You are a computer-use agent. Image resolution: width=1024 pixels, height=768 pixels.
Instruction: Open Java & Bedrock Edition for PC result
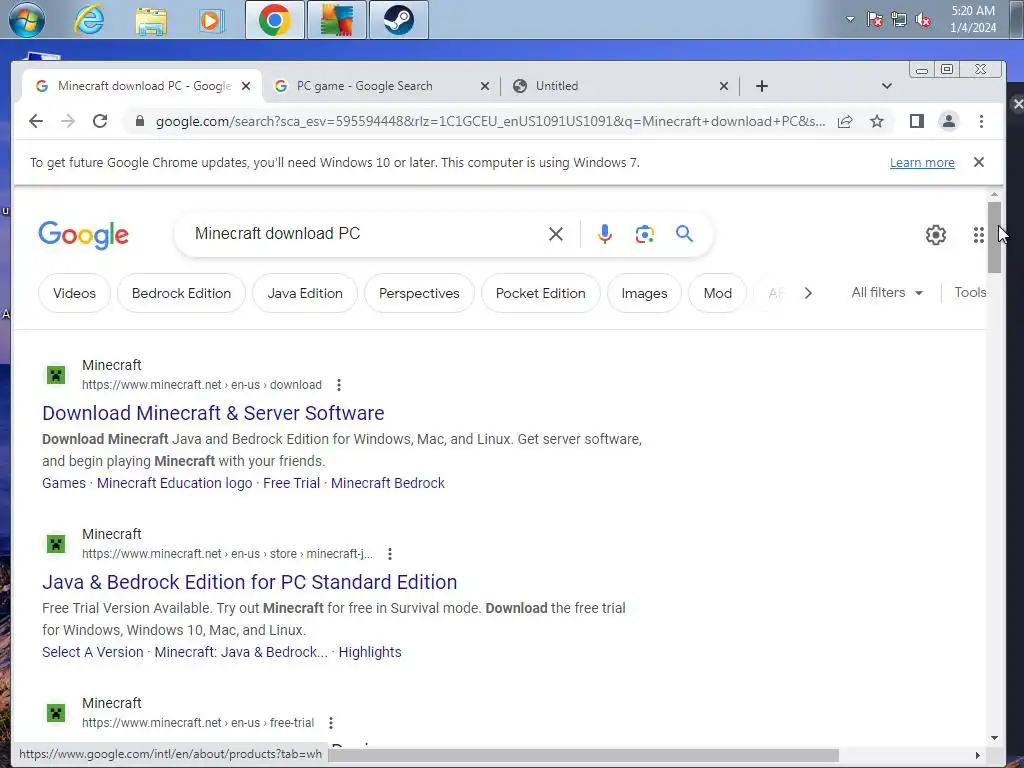pyautogui.click(x=249, y=582)
